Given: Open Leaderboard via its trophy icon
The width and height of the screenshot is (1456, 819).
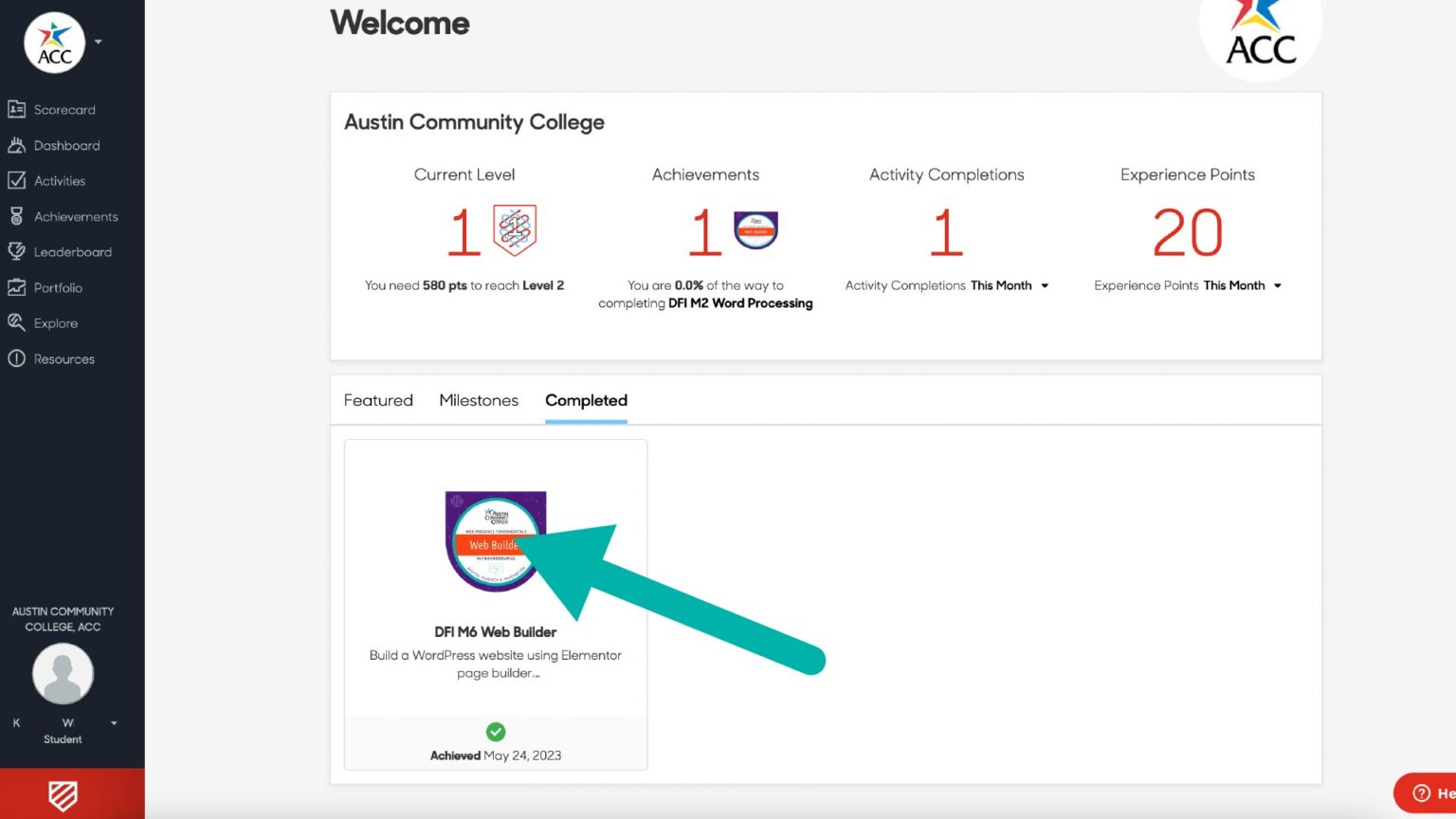Looking at the screenshot, I should point(17,251).
